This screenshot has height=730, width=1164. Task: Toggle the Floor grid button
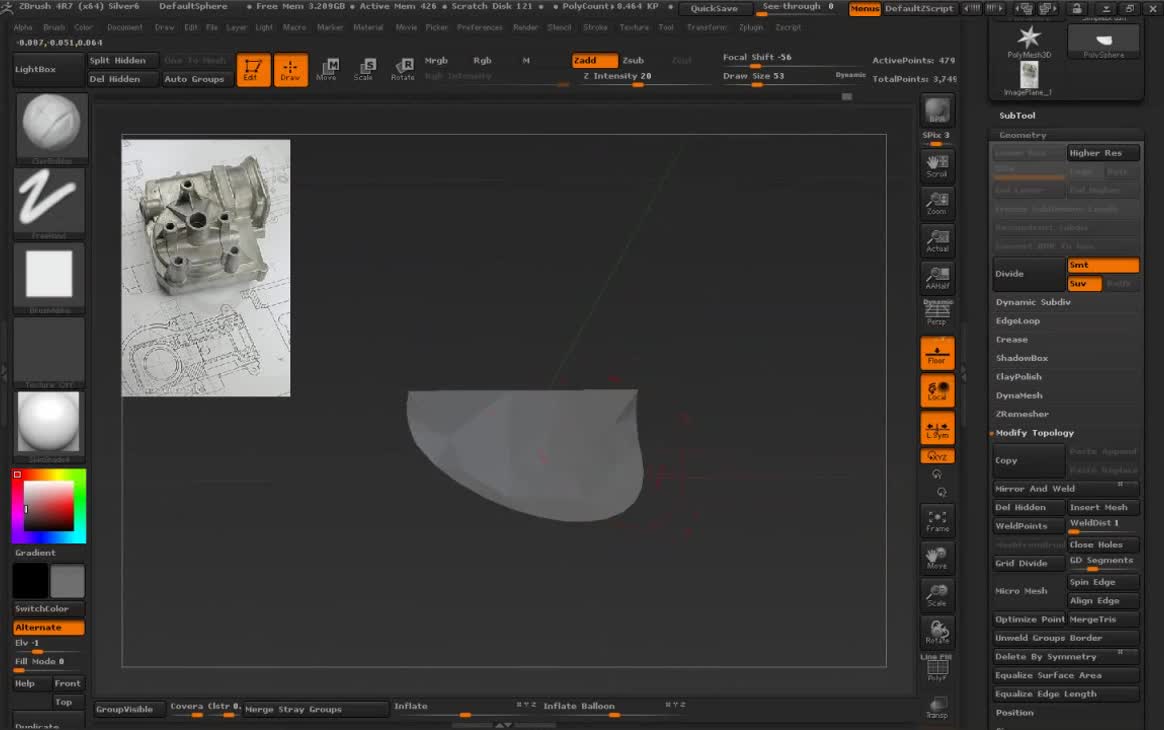coord(937,353)
